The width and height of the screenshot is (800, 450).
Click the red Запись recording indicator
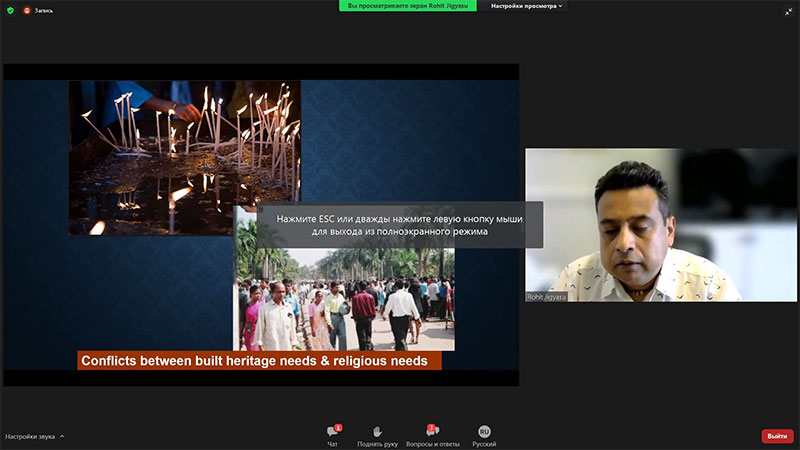(x=27, y=10)
